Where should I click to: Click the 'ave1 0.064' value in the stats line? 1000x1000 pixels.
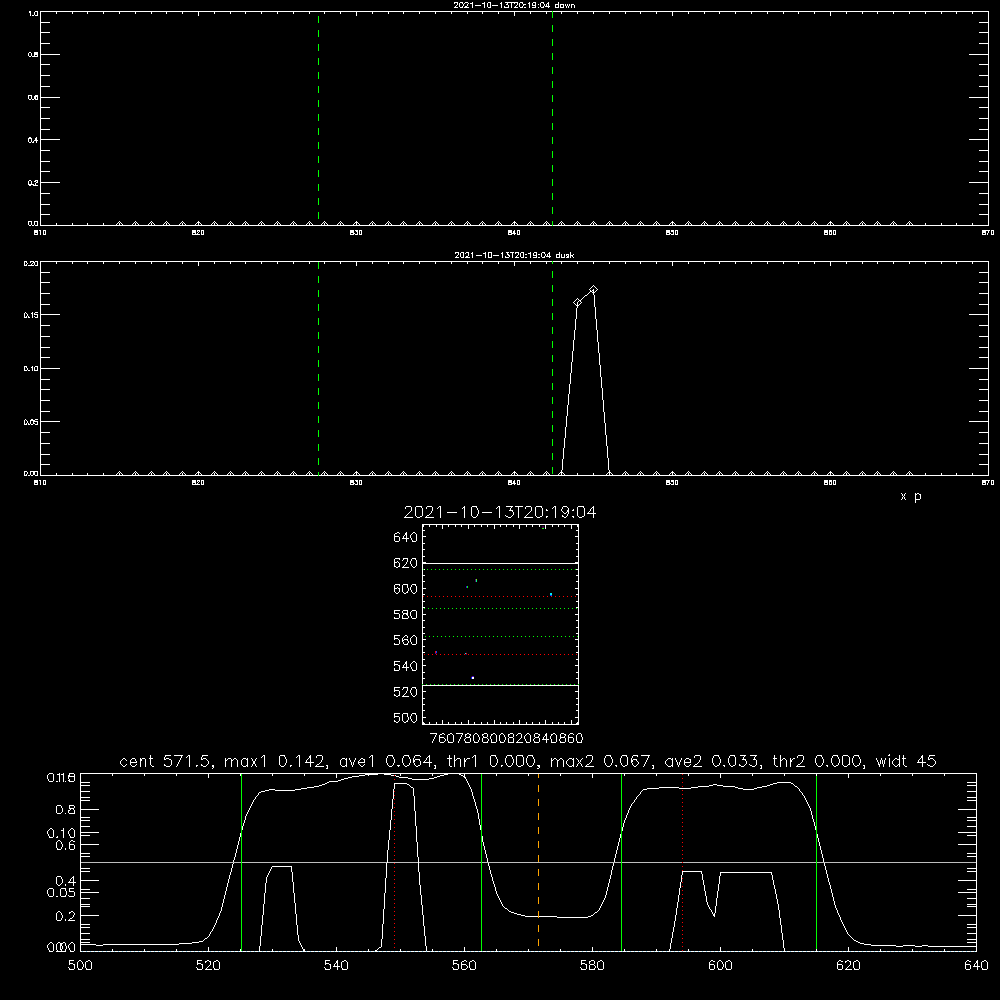click(x=385, y=761)
